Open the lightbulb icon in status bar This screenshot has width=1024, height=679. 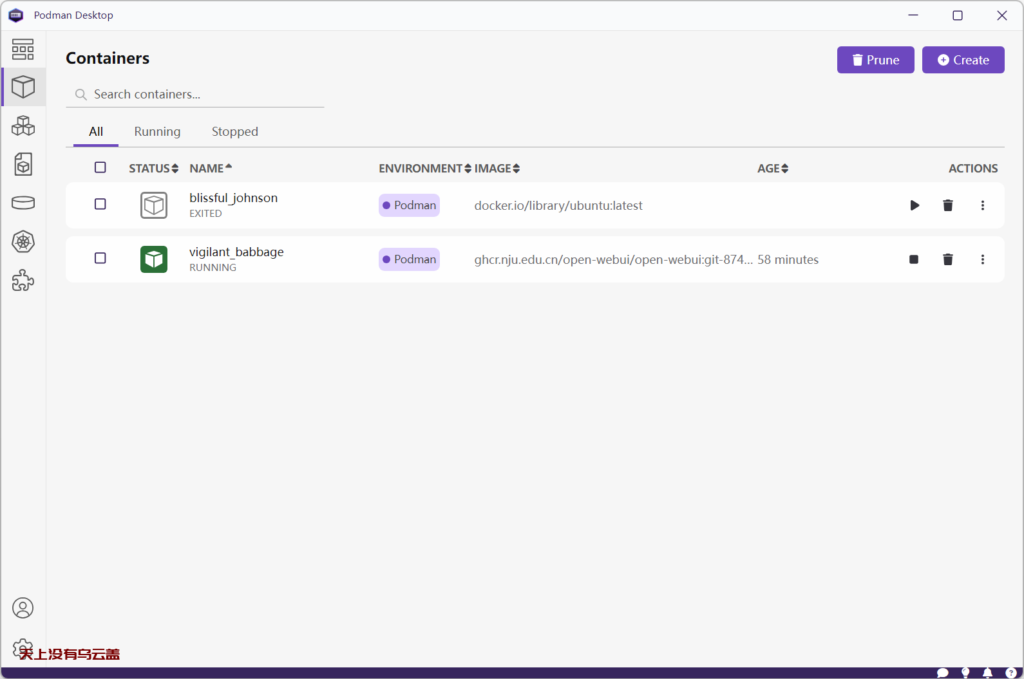(965, 672)
